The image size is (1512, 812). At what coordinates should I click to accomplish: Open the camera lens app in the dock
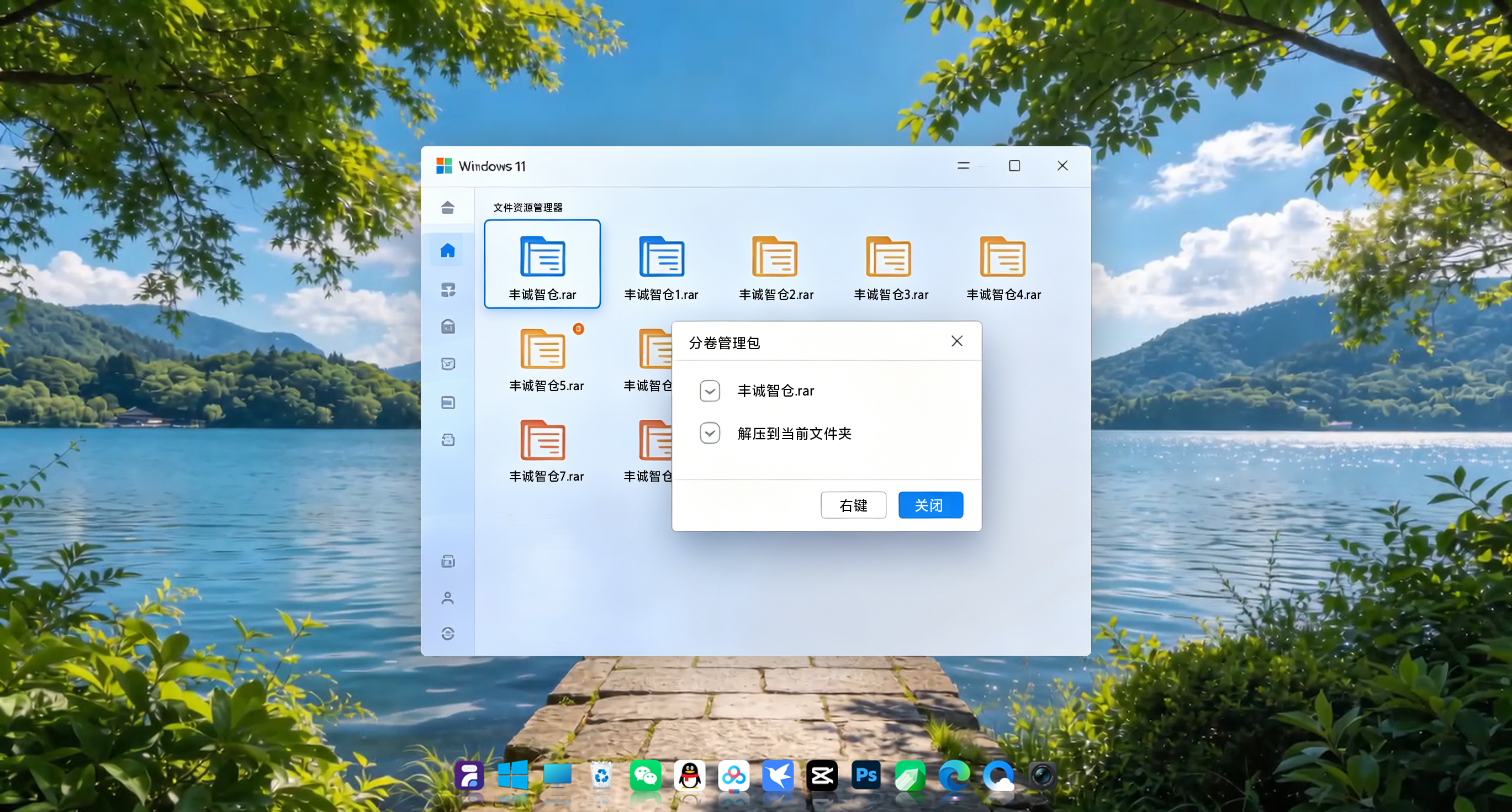point(1043,776)
